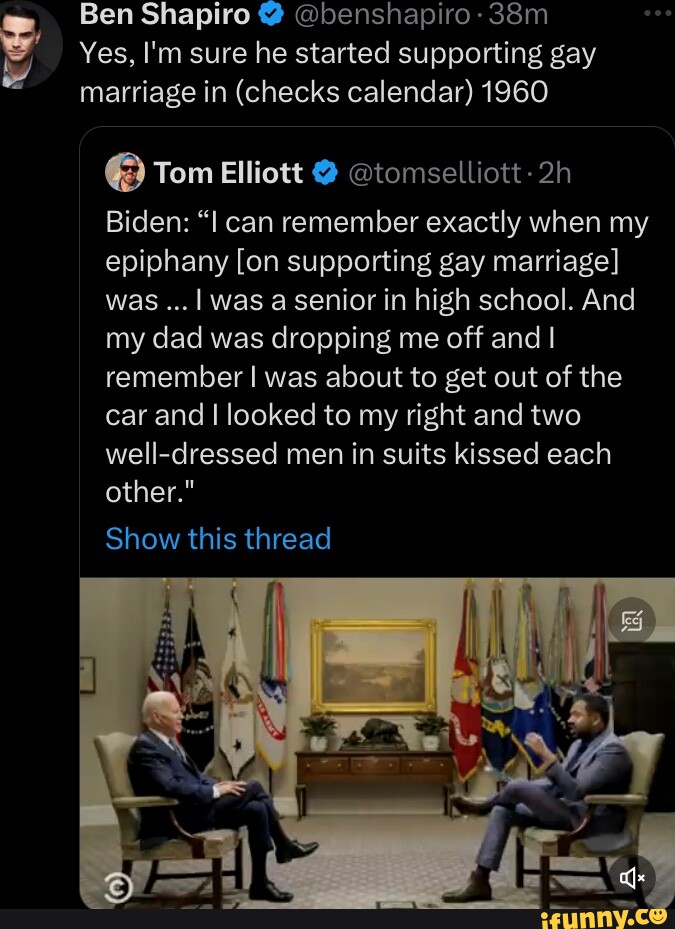Click the Ben Shapiro display name
675x929 pixels.
click(x=164, y=15)
